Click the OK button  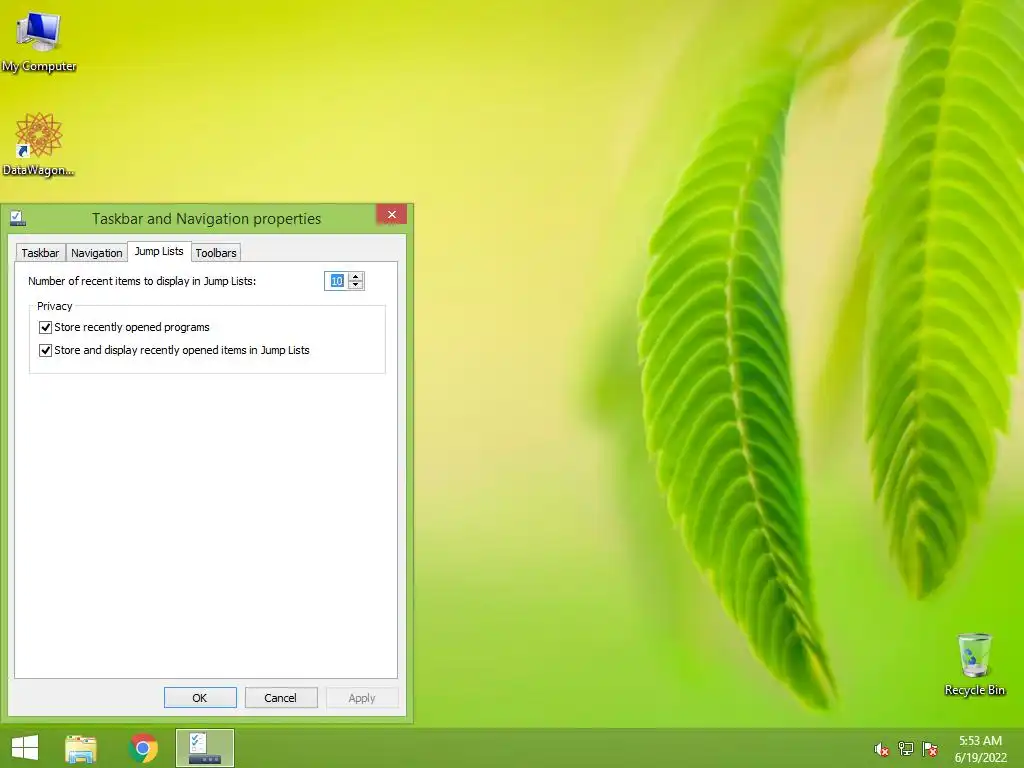pyautogui.click(x=200, y=697)
